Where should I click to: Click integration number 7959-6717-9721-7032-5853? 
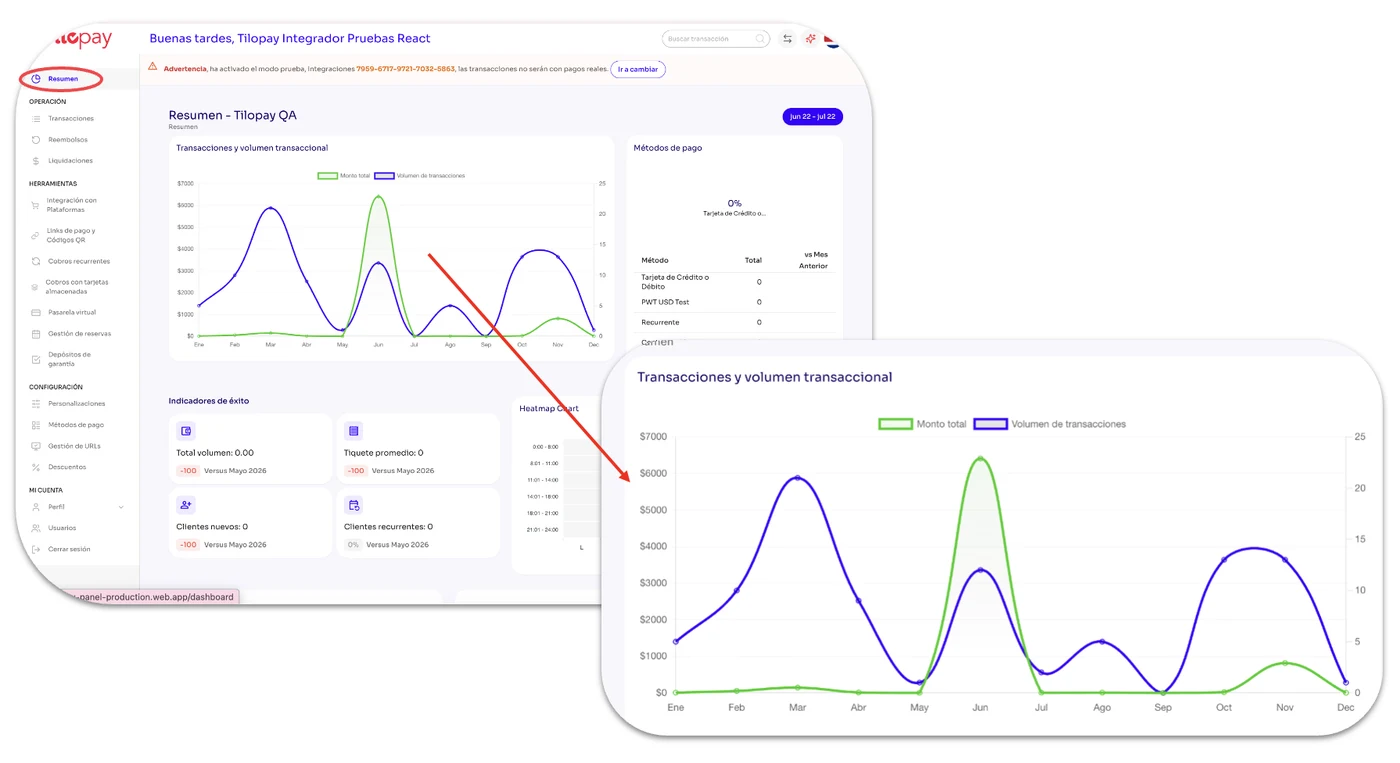tap(405, 69)
